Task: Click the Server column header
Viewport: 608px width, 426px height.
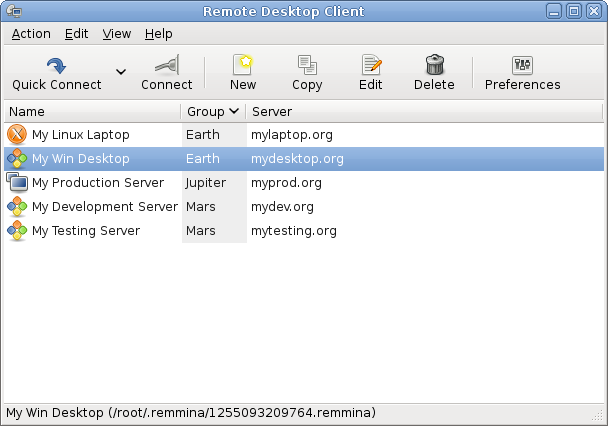Action: [x=420, y=111]
